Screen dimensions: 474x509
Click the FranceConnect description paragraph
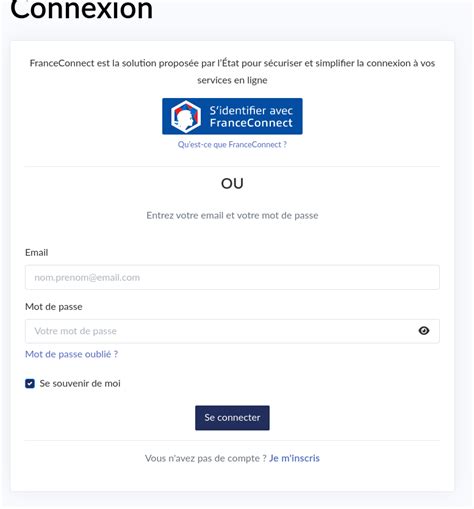232,71
